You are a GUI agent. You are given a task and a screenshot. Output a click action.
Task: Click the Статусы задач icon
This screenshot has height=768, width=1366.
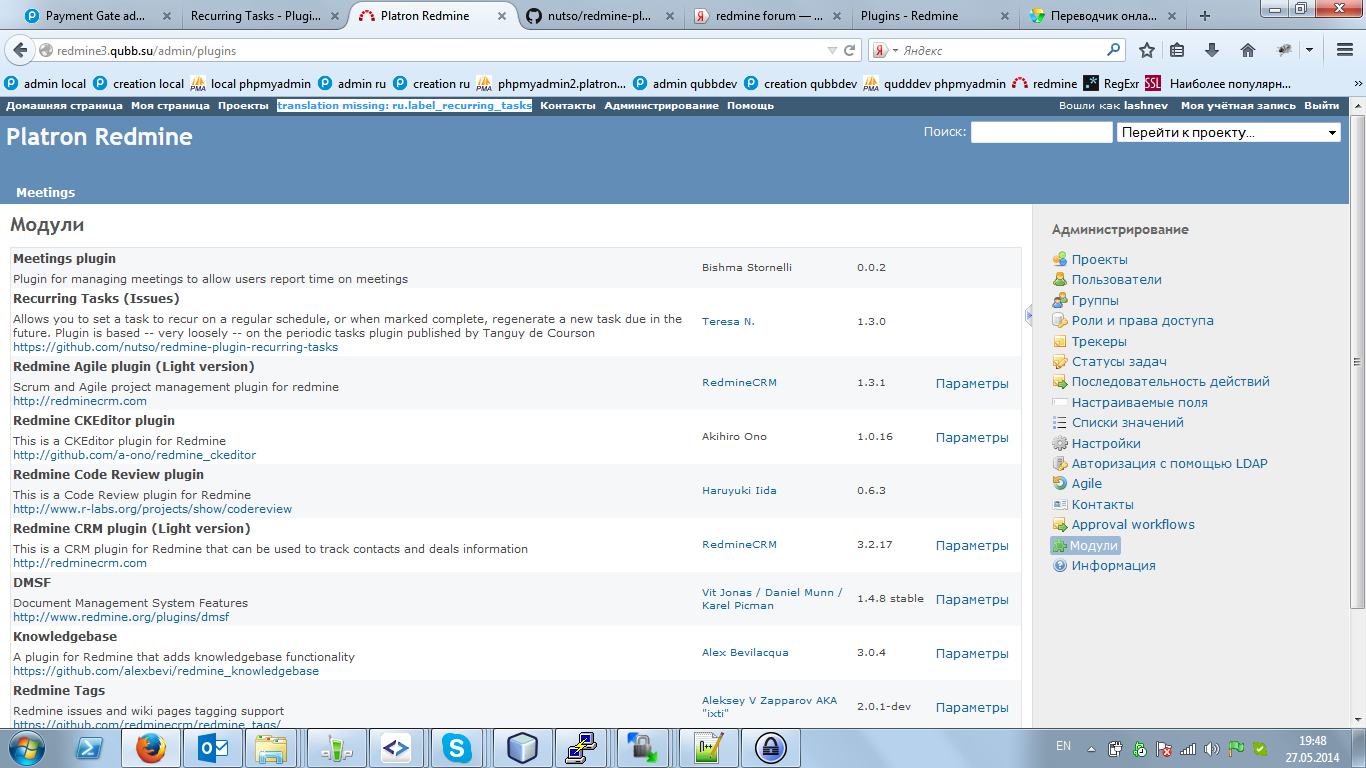[x=1060, y=361]
